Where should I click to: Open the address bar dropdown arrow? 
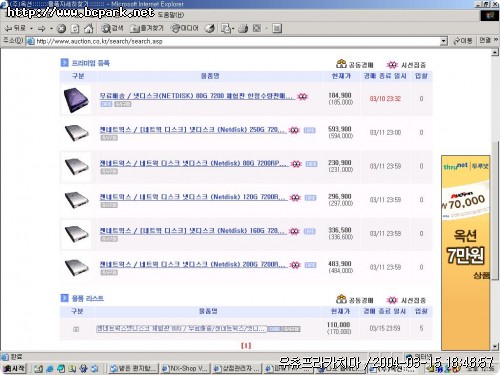tap(443, 41)
